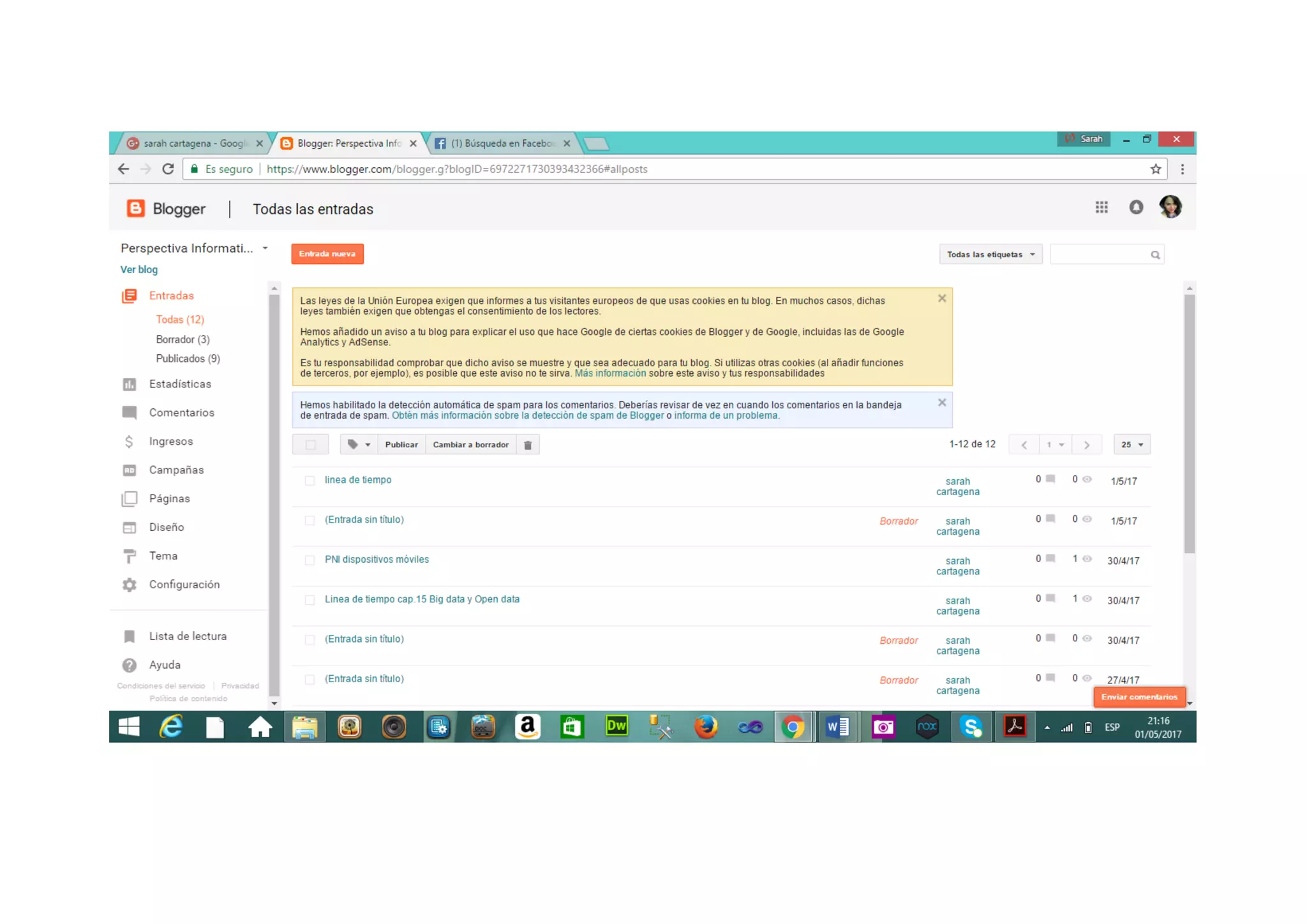This screenshot has width=1307, height=924.
Task: Click the trash delete icon in toolbar
Action: pos(528,445)
